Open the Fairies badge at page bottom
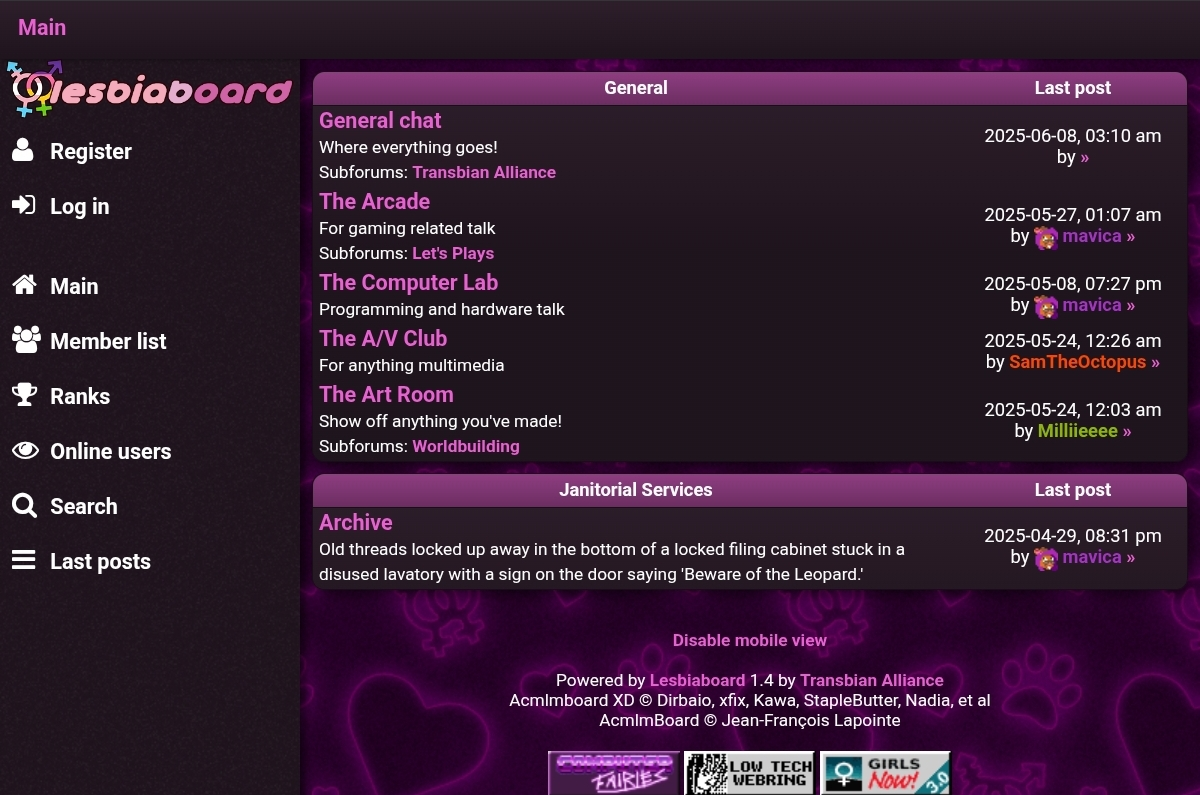The height and width of the screenshot is (795, 1200). coord(613,773)
